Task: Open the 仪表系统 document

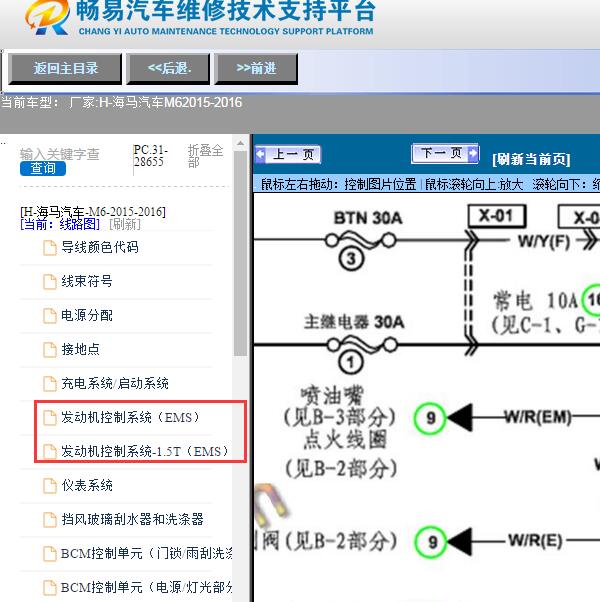Action: pos(87,486)
